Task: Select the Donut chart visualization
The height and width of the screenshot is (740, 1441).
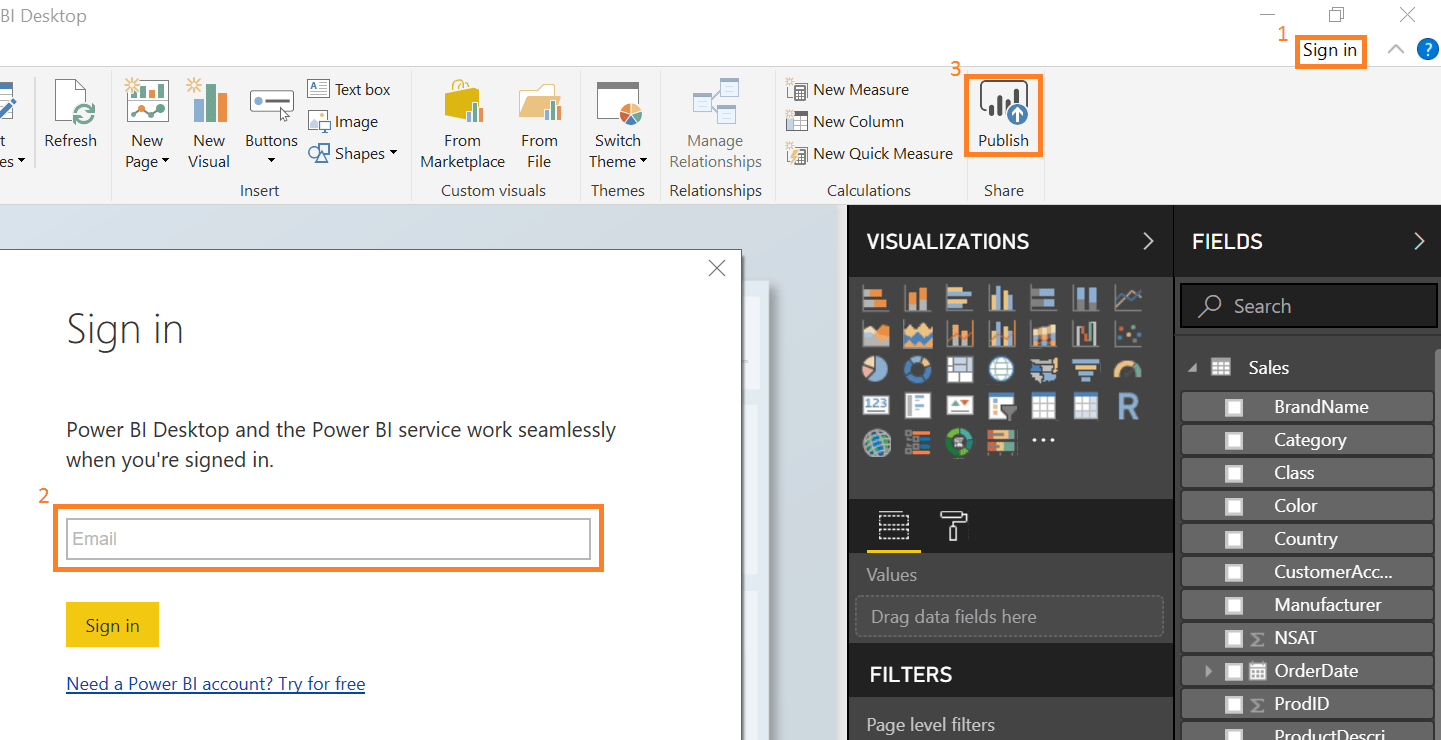Action: (917, 370)
